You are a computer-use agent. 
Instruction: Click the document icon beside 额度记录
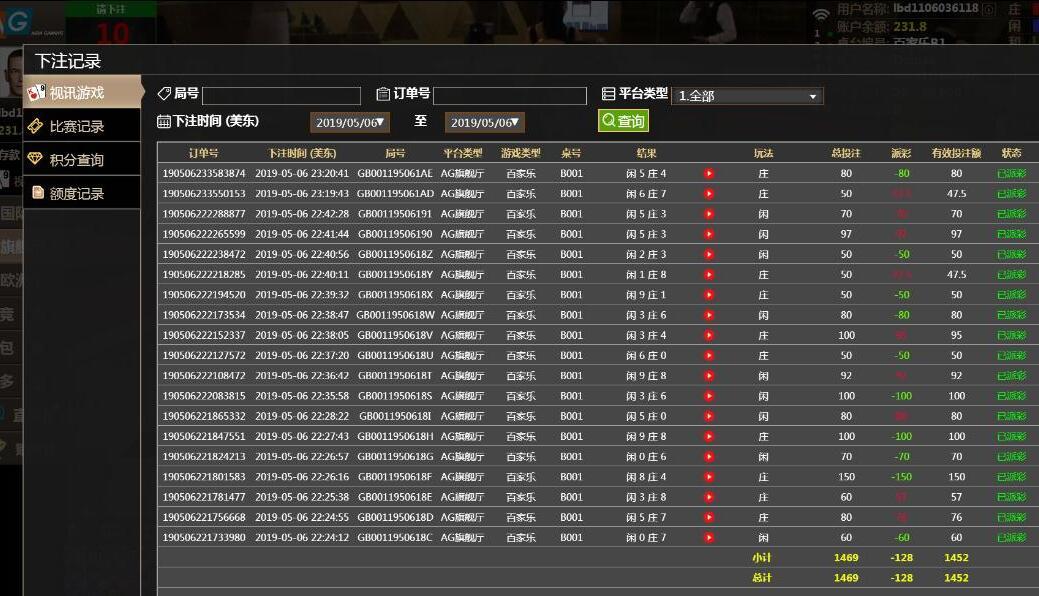(38, 192)
